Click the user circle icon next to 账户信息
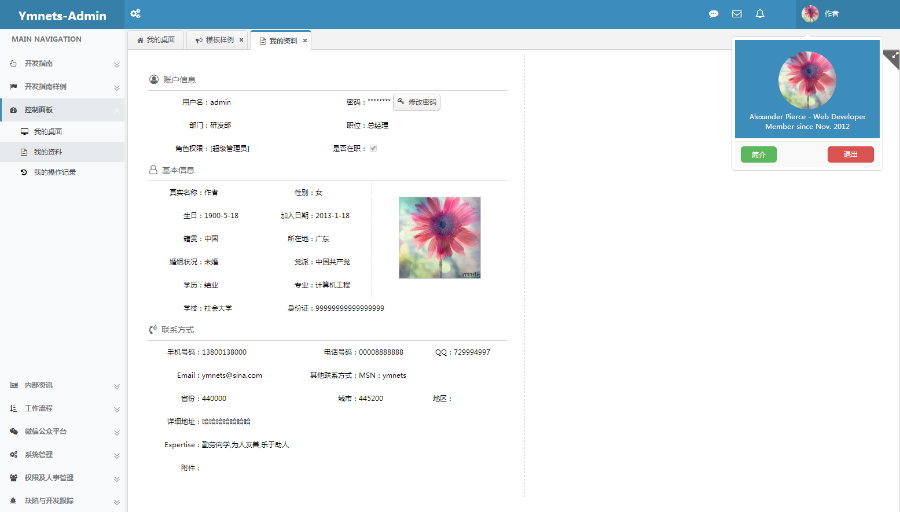 (154, 79)
